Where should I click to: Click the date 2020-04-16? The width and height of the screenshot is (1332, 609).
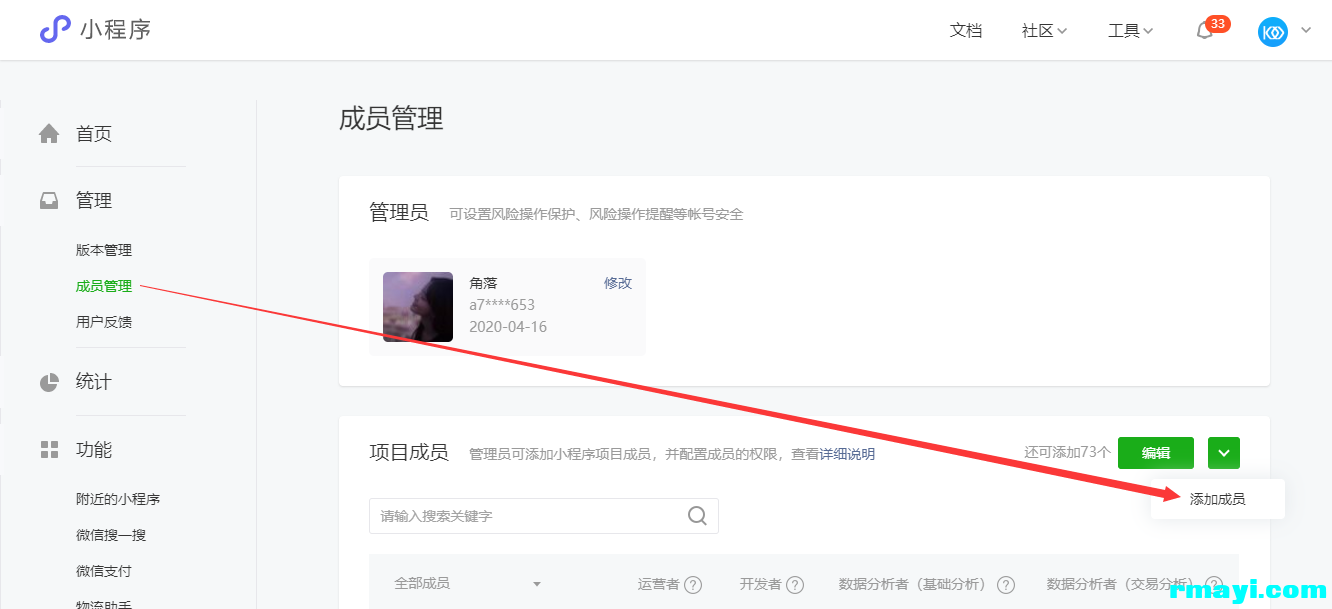[508, 327]
